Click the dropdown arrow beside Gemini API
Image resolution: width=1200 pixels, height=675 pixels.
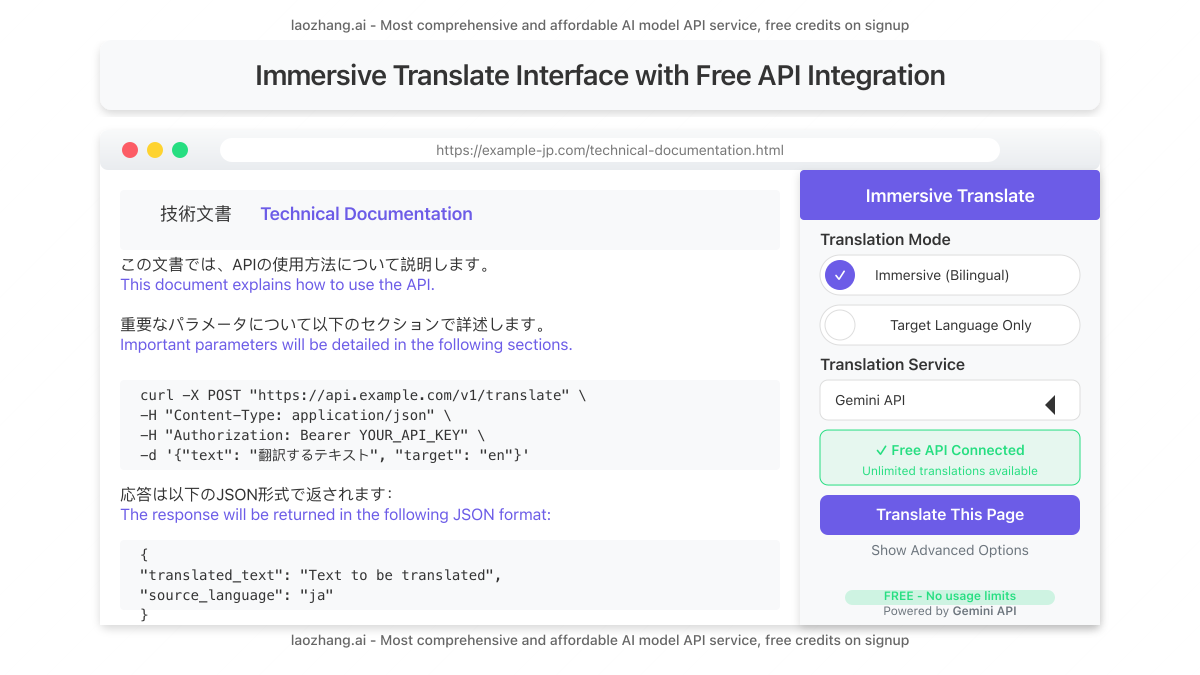1050,404
